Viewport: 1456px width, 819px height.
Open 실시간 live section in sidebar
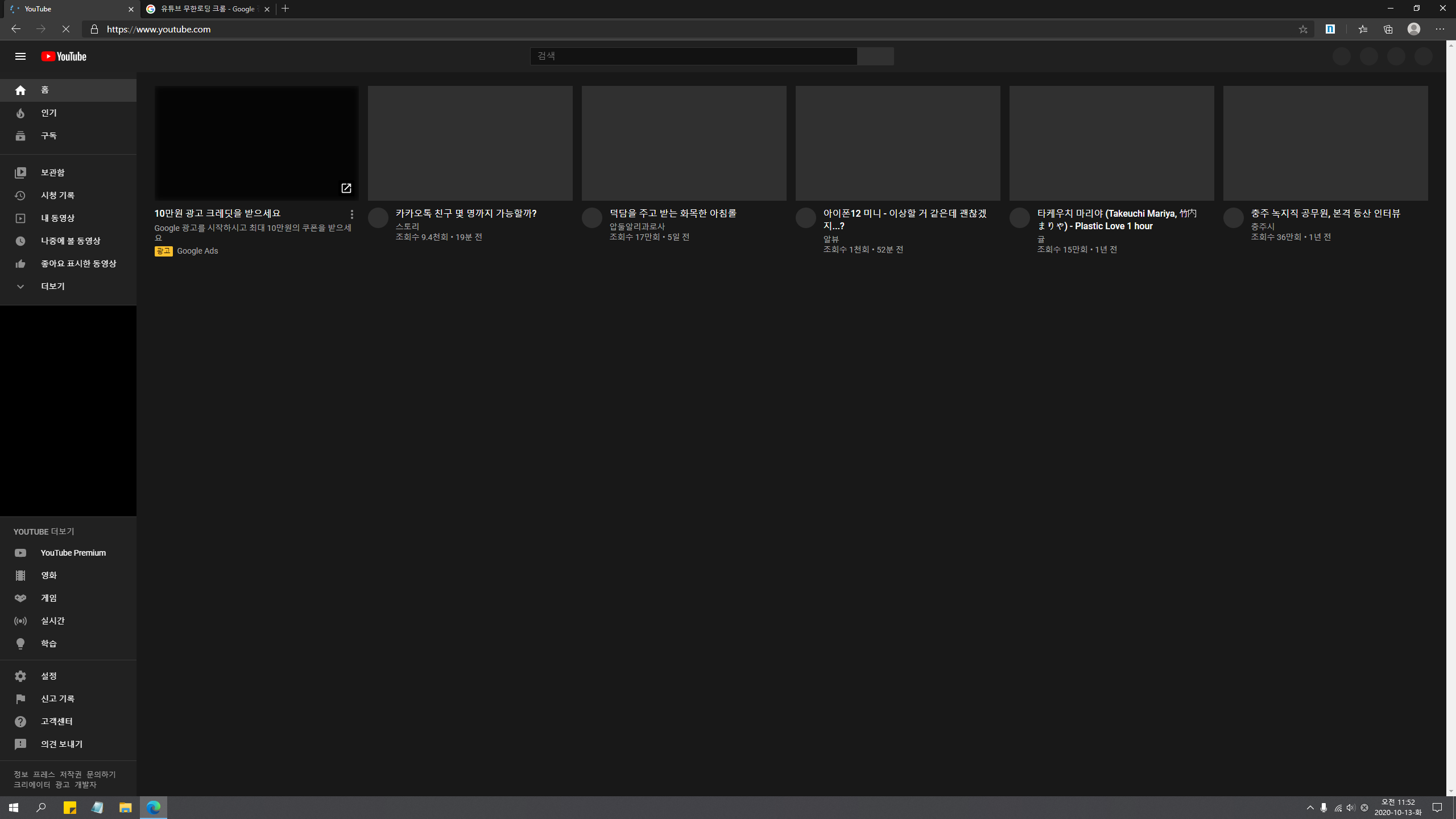[52, 621]
